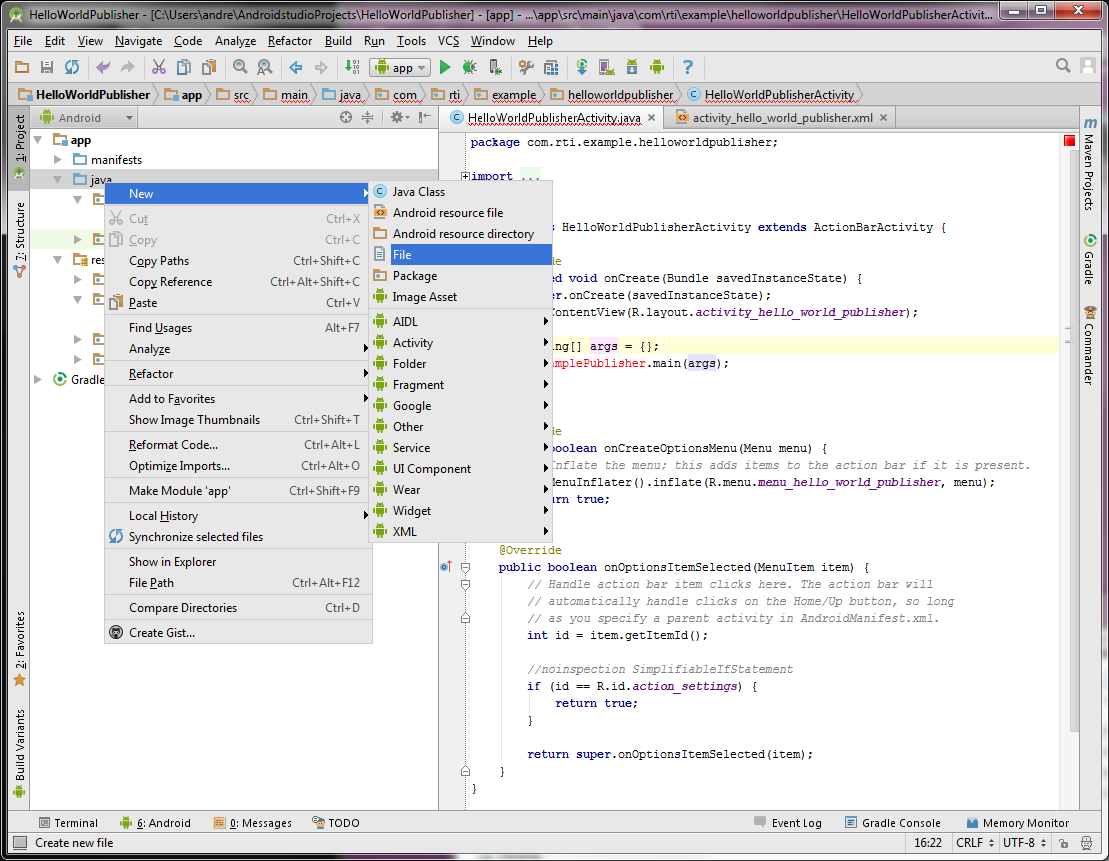Click Reformat Code in context menu
This screenshot has height=861, width=1109.
click(238, 445)
